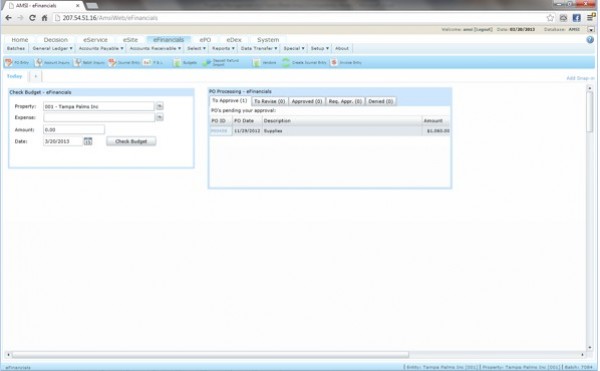600x371 pixels.
Task: Go to the browser home icon
Action: pyautogui.click(x=44, y=18)
